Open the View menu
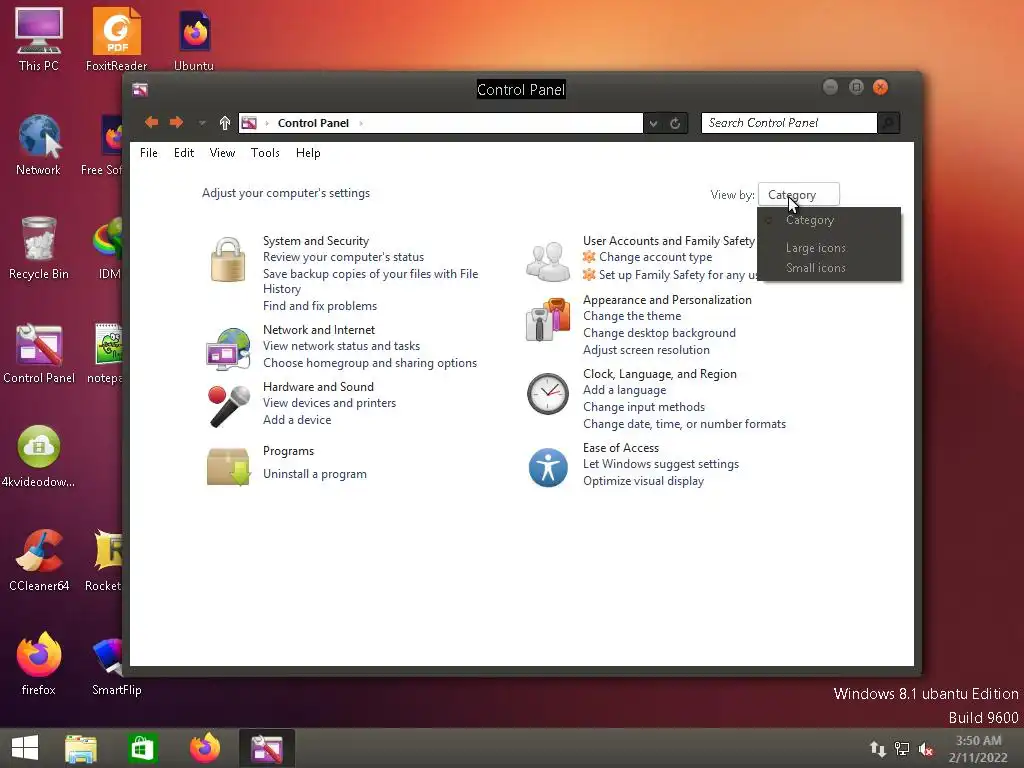This screenshot has width=1024, height=768. (x=222, y=153)
